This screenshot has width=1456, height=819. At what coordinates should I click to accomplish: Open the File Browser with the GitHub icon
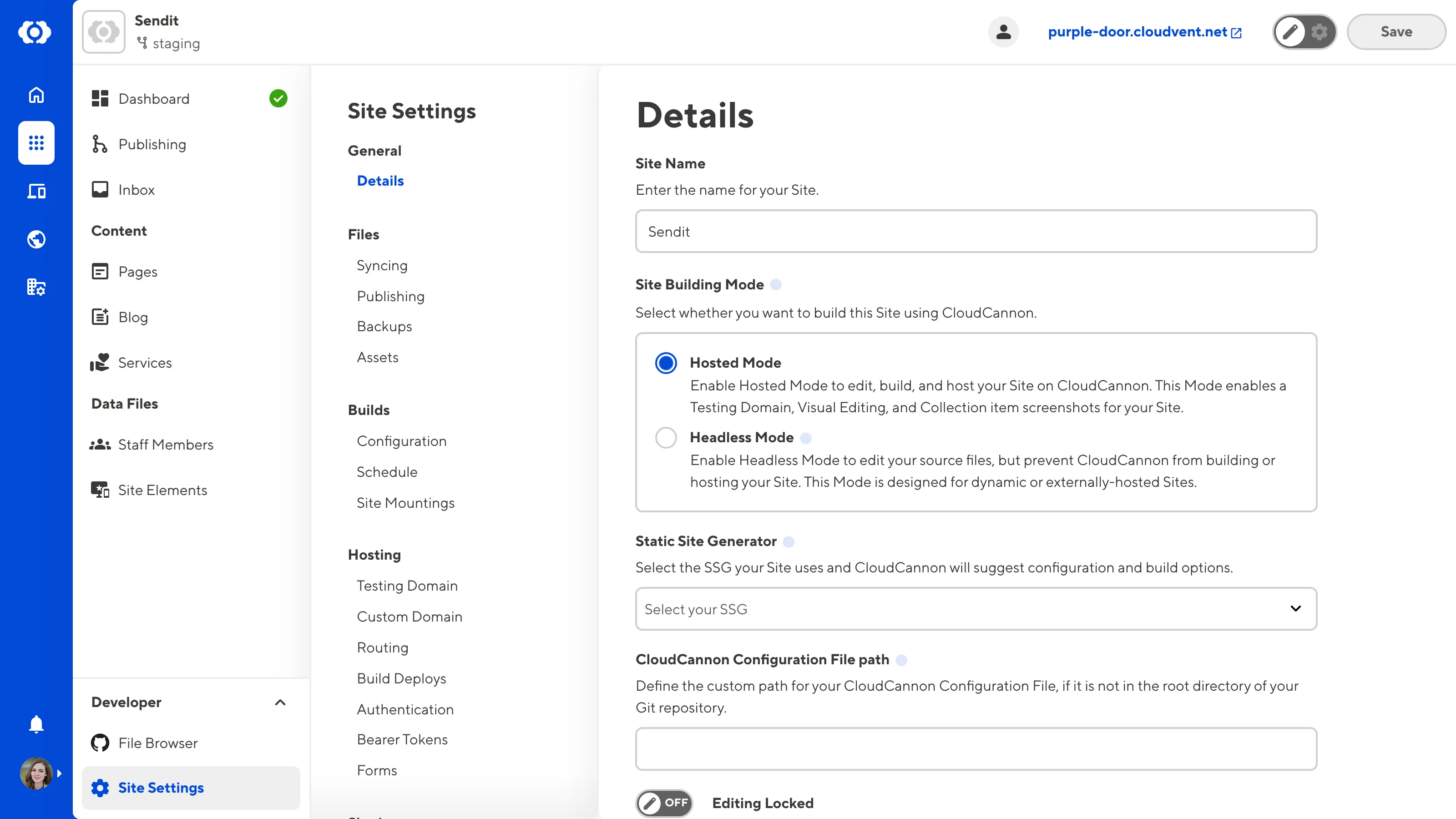coord(100,743)
